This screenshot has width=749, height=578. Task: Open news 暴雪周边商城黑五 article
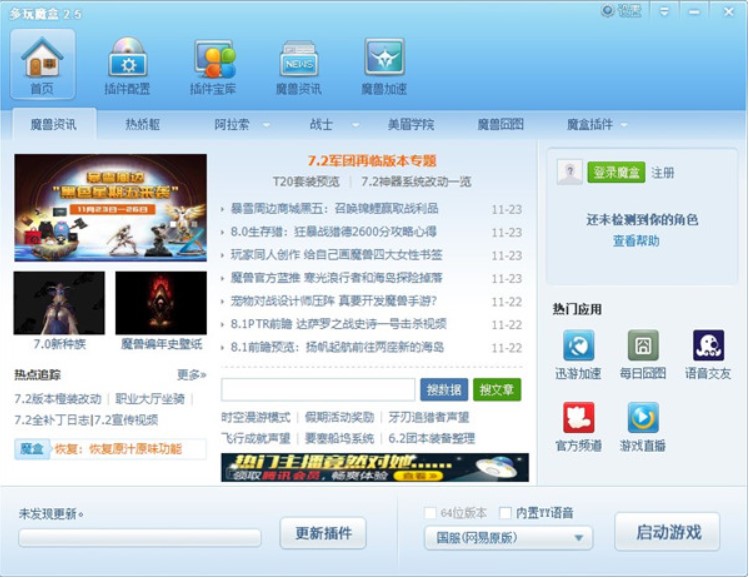(x=334, y=209)
